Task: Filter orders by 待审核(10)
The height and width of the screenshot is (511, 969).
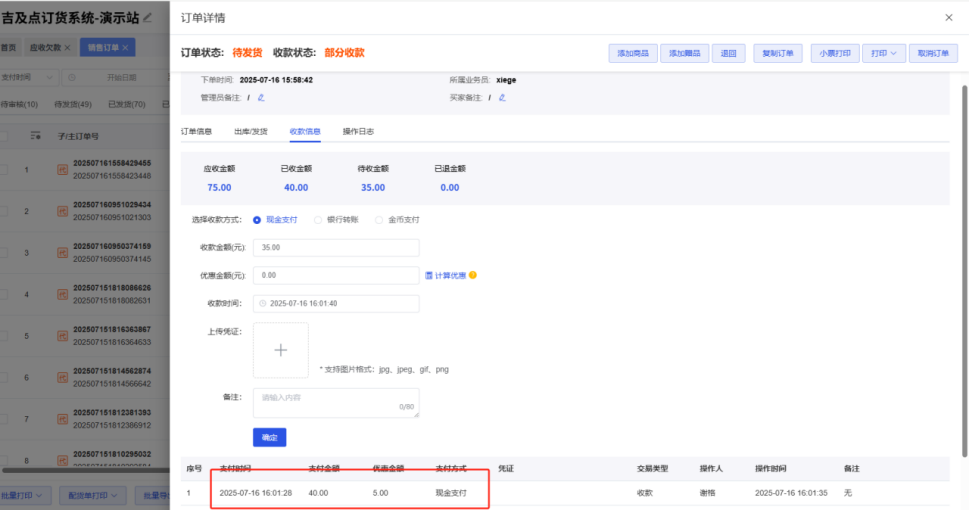Action: coord(19,104)
